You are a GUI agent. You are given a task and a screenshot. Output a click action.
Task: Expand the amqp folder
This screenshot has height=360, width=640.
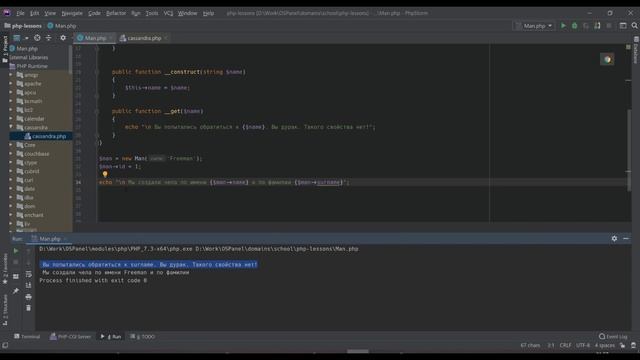point(11,75)
